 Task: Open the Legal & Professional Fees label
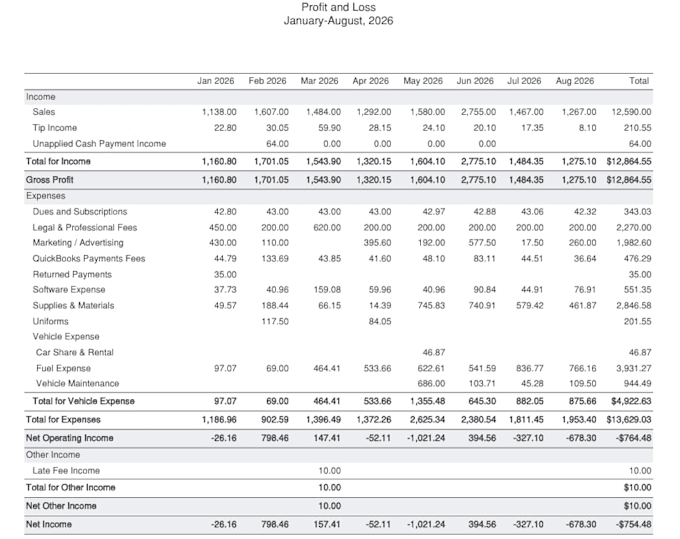(85, 228)
